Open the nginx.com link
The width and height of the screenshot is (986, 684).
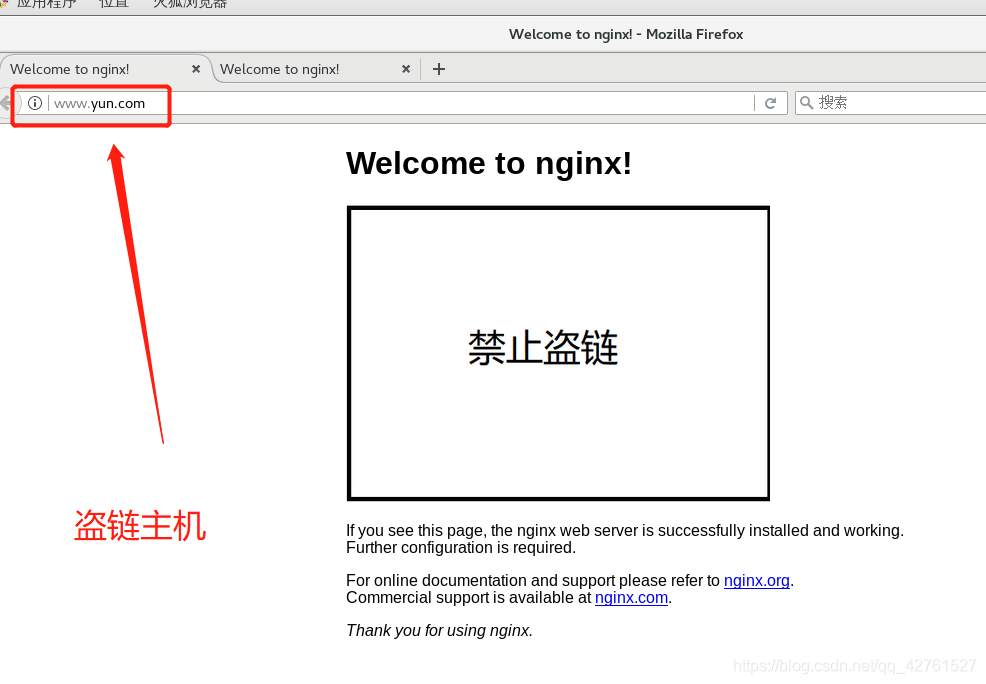(631, 597)
